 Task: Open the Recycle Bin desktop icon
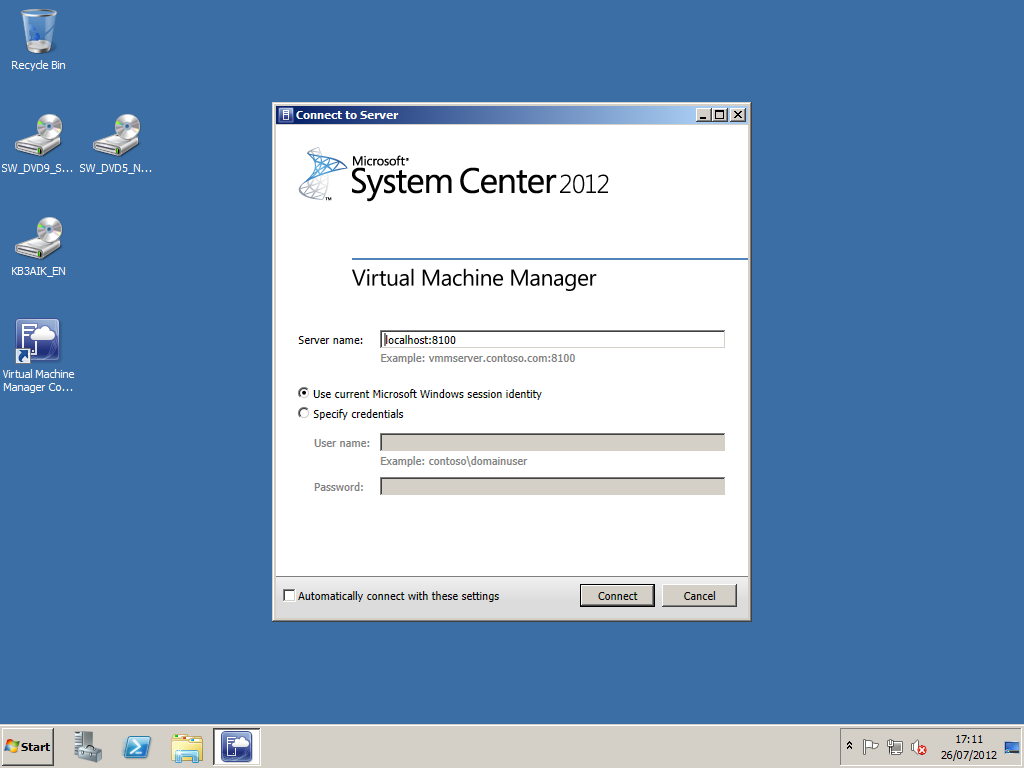click(x=39, y=39)
